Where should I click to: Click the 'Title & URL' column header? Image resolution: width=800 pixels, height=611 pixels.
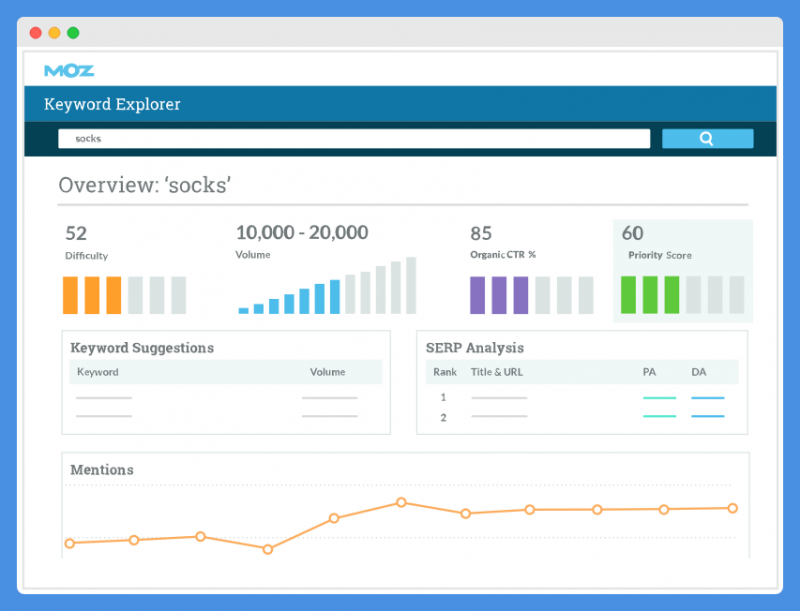click(496, 372)
